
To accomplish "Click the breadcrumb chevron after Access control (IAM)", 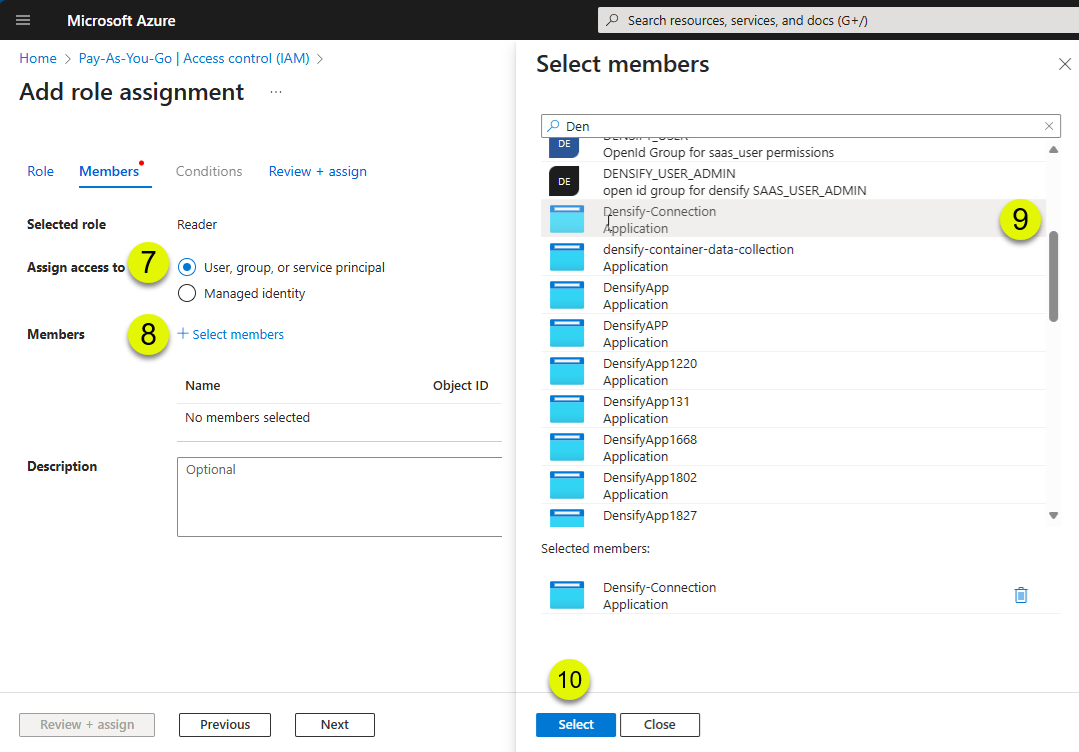I will (320, 59).
